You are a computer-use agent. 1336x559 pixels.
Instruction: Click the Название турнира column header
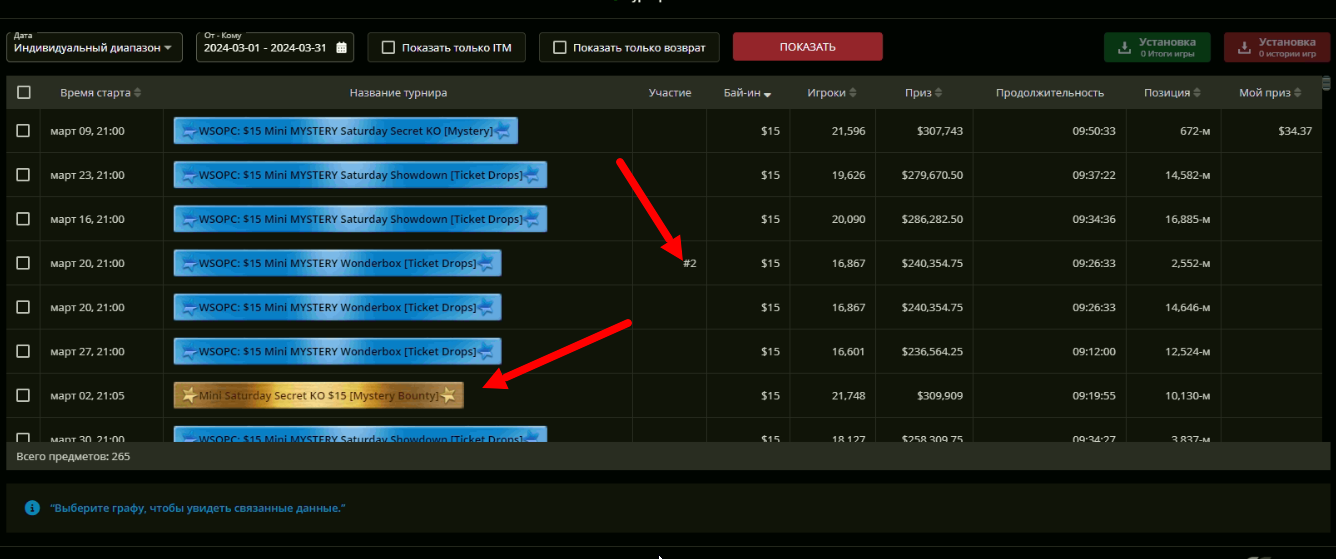(398, 93)
